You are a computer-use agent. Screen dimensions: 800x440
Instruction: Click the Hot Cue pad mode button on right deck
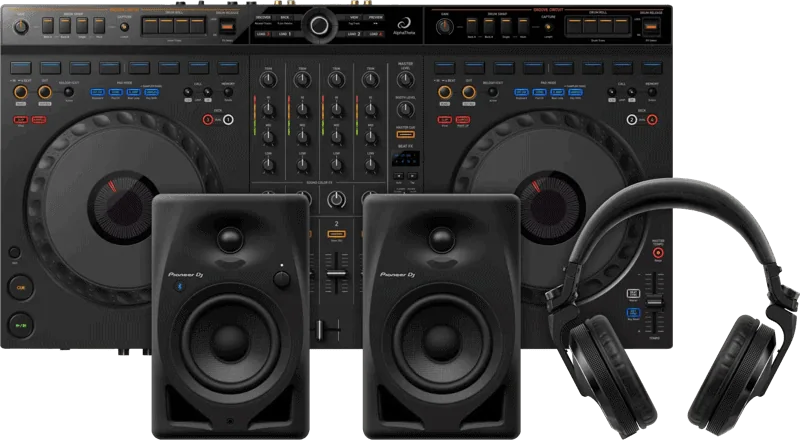[x=521, y=92]
